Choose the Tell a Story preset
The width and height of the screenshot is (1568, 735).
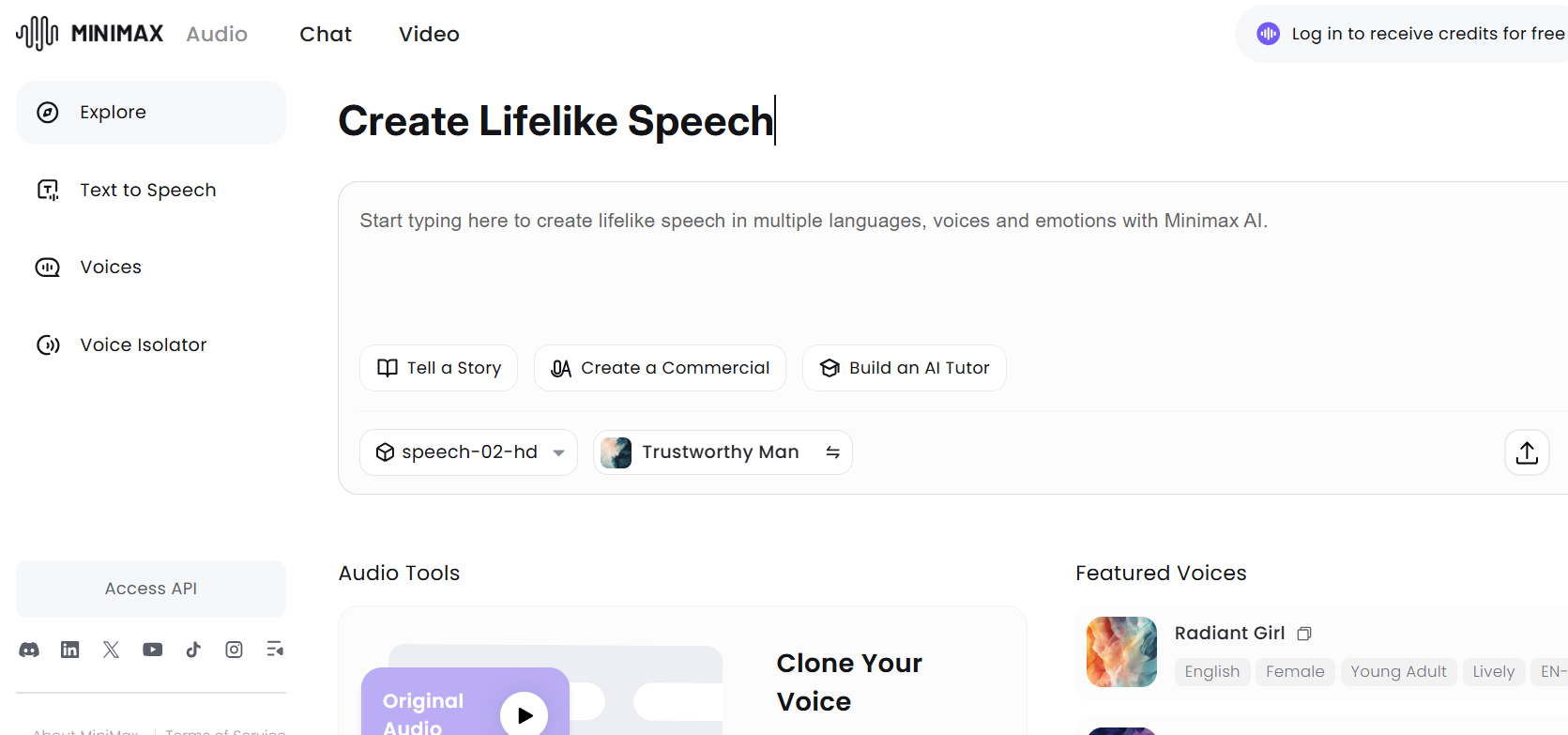click(x=438, y=368)
